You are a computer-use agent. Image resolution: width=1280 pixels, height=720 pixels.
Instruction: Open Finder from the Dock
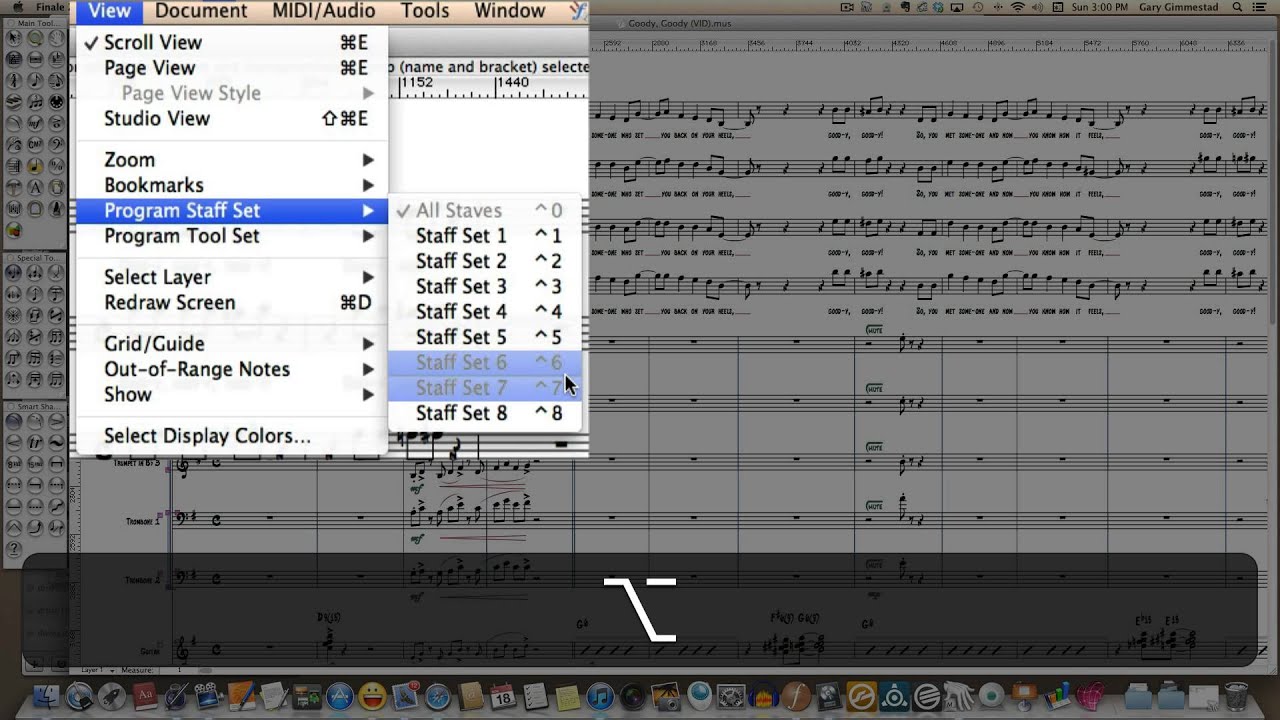tap(45, 695)
